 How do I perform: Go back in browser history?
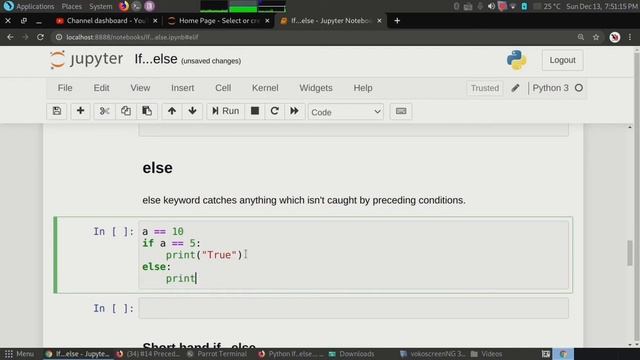[10, 37]
